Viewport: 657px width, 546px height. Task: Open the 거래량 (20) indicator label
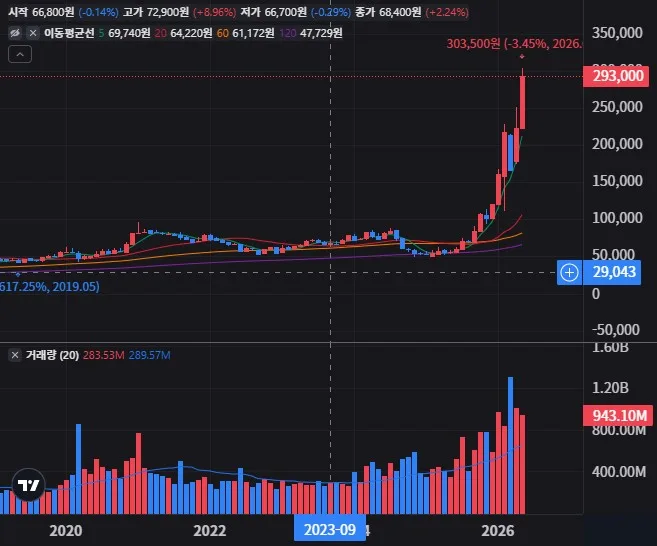pyautogui.click(x=52, y=355)
